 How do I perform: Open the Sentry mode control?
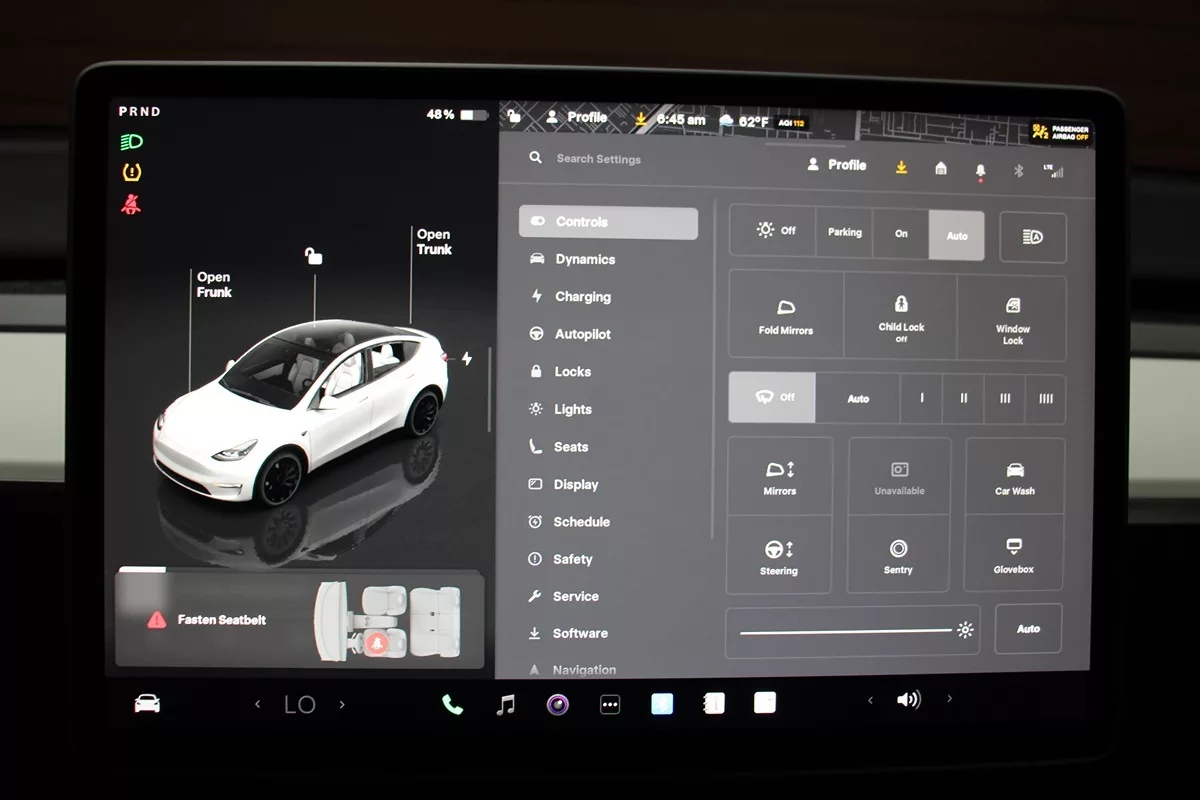click(898, 555)
